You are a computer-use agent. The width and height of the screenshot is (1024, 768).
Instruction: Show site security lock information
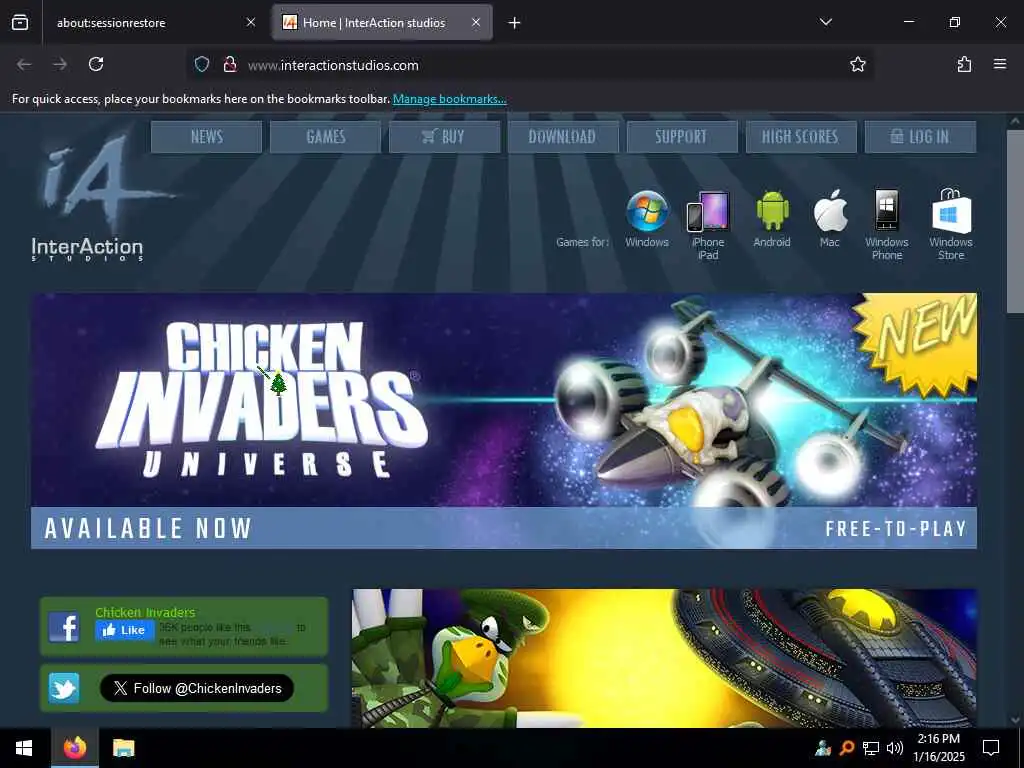coord(229,64)
